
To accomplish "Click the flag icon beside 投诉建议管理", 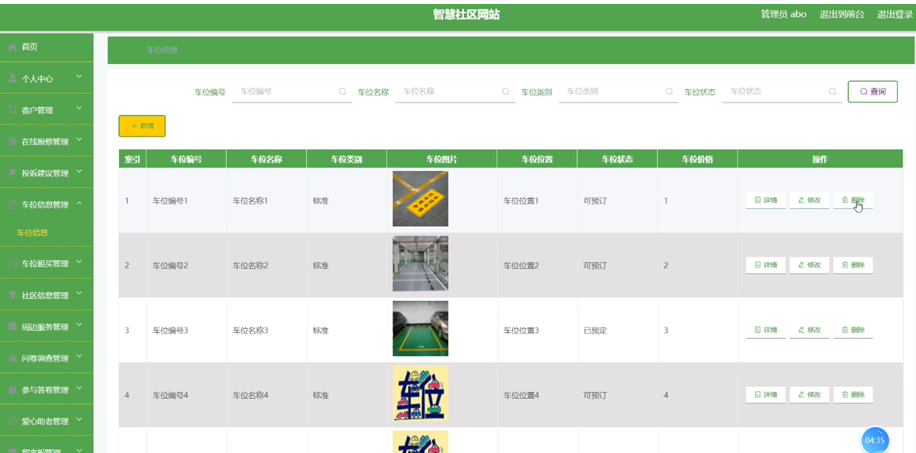I will [12, 173].
